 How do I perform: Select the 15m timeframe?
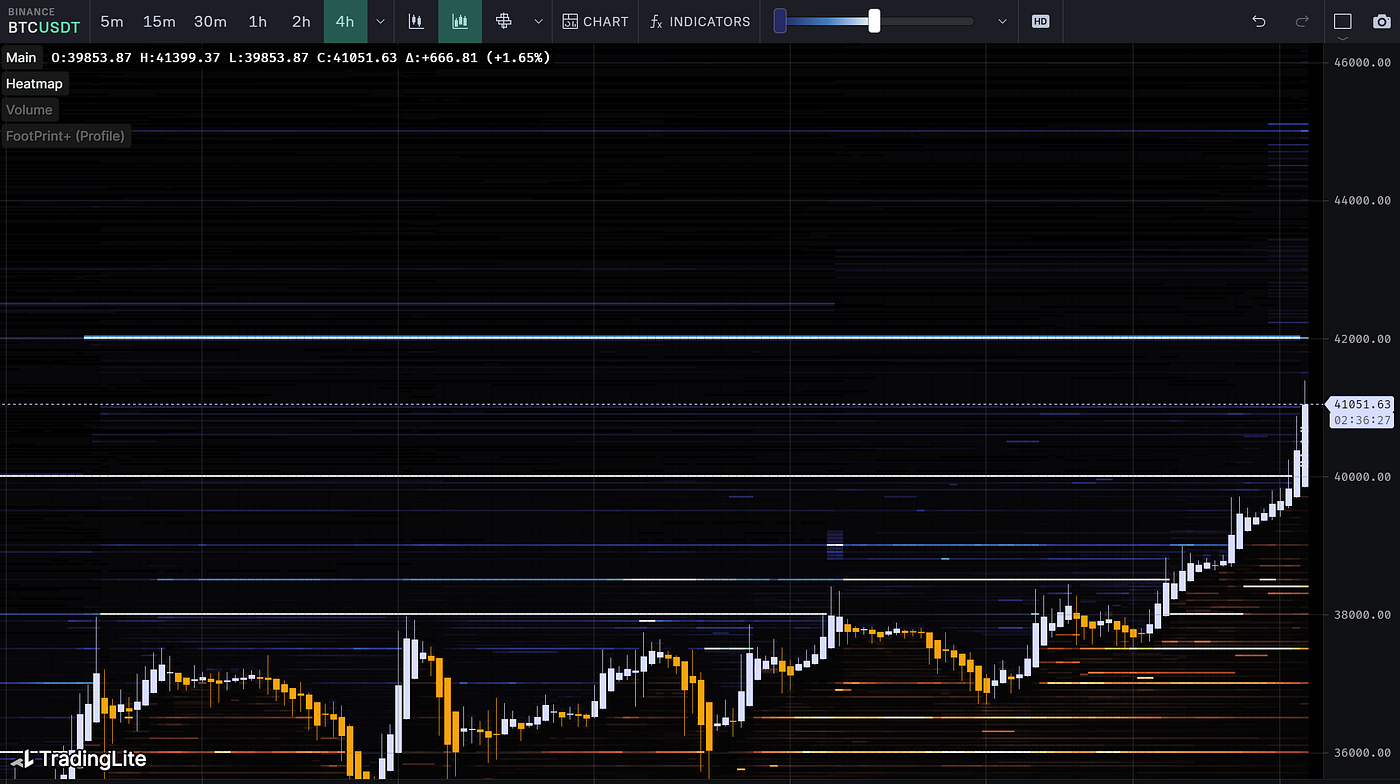coord(159,21)
